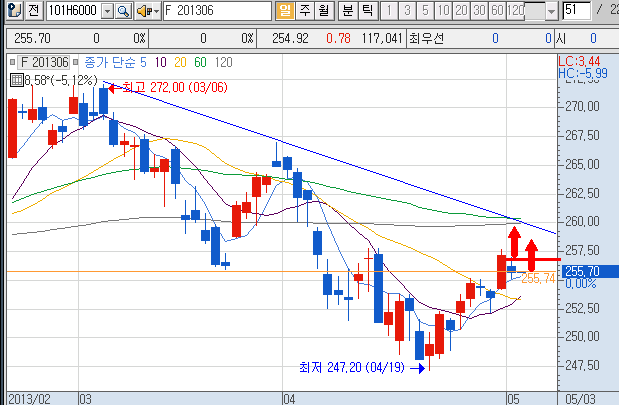The width and height of the screenshot is (619, 405).
Task: Click the 전 button in the toolbar
Action: [33, 11]
